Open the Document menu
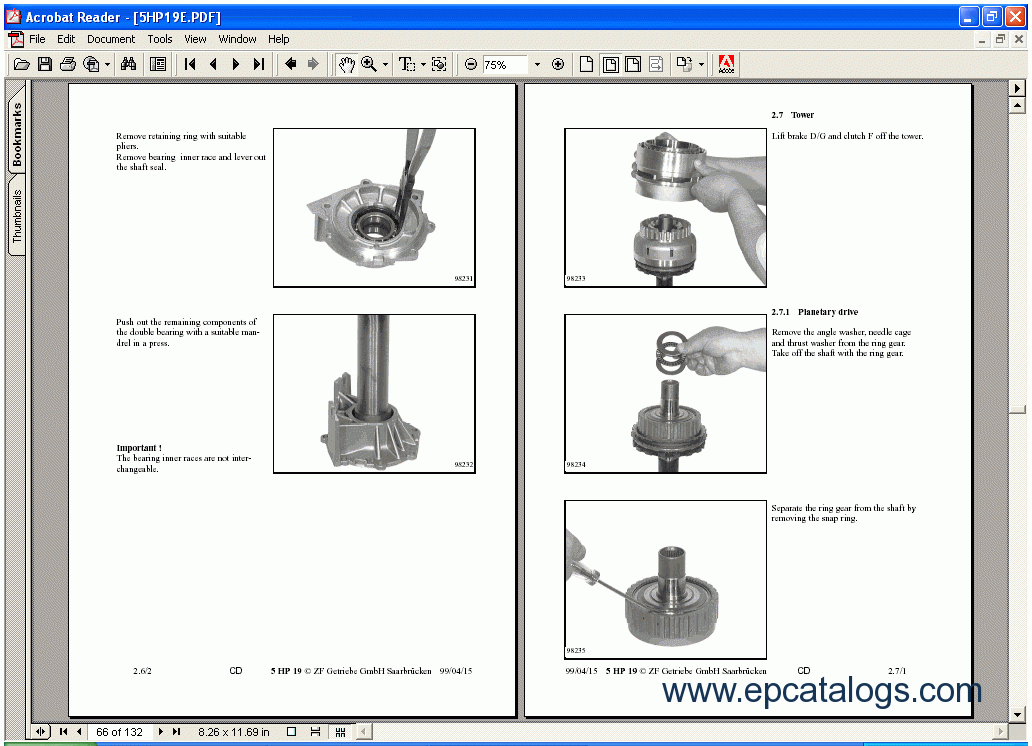 tap(110, 39)
